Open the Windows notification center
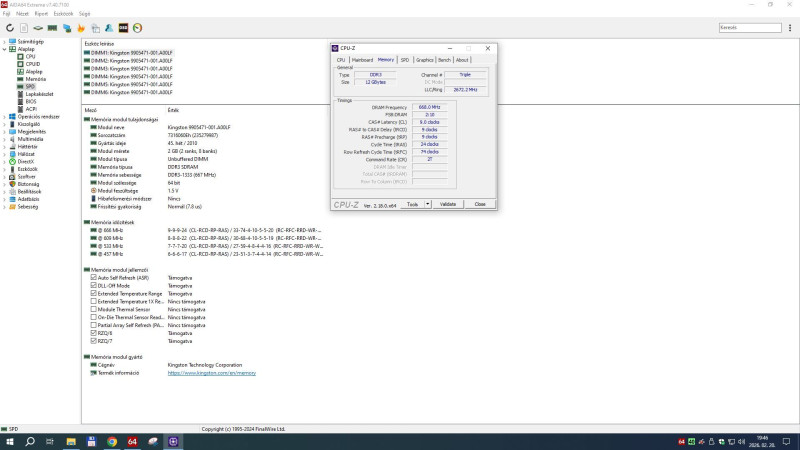 coord(787,441)
